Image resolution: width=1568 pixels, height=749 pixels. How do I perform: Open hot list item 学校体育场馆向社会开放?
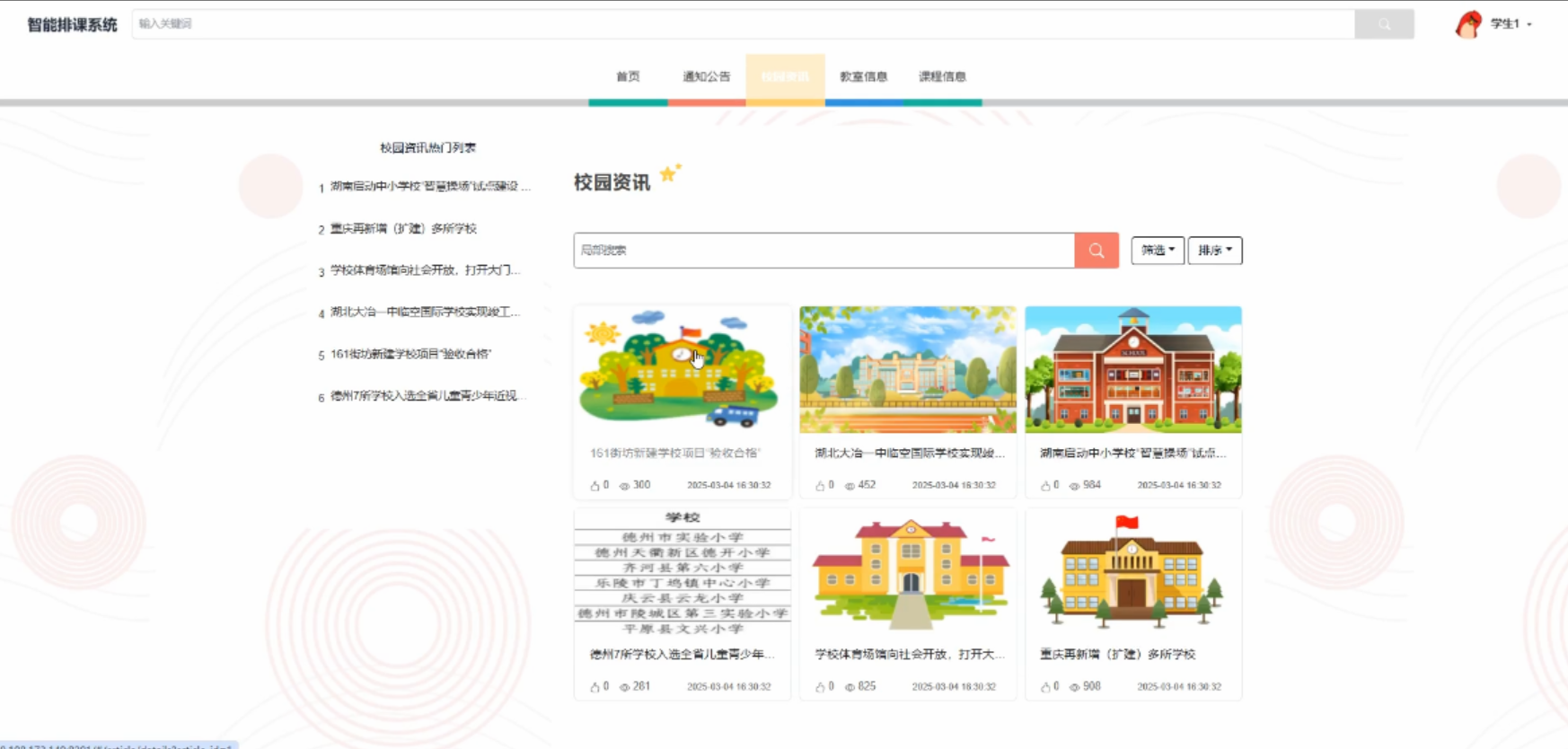pos(426,270)
